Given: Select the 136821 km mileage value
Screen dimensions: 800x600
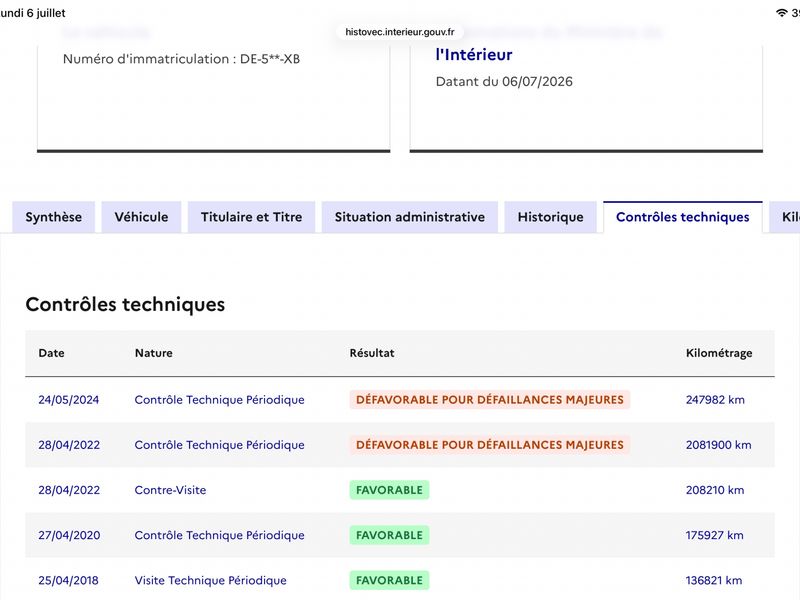Looking at the screenshot, I should click(714, 581).
